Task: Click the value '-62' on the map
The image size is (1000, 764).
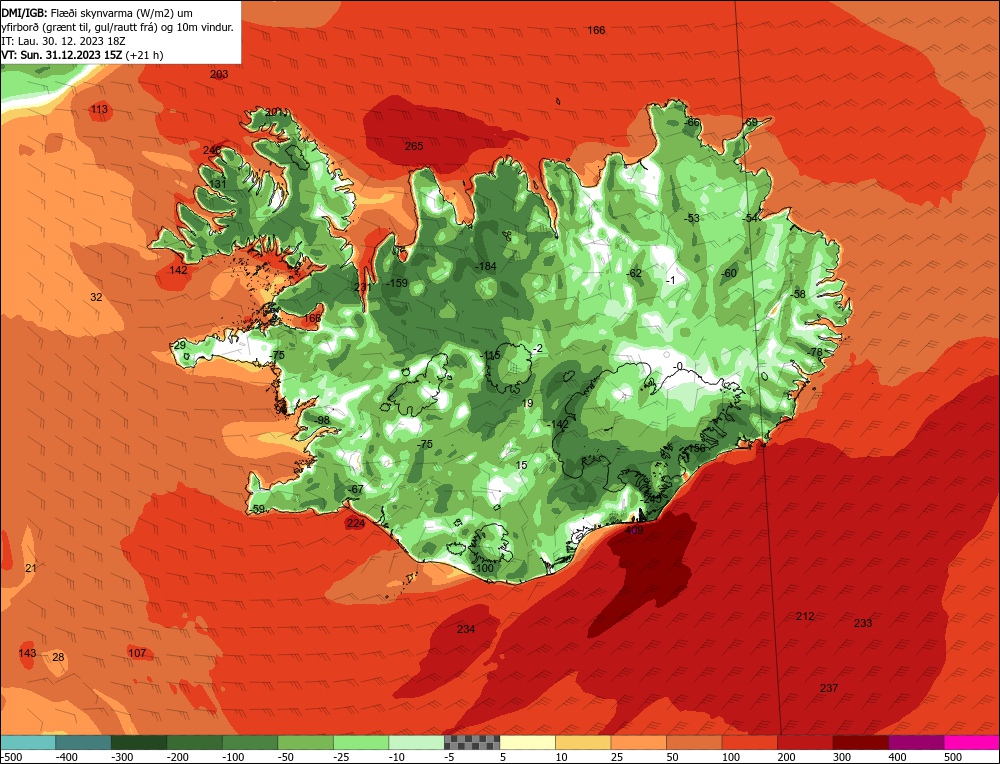Action: (x=633, y=273)
